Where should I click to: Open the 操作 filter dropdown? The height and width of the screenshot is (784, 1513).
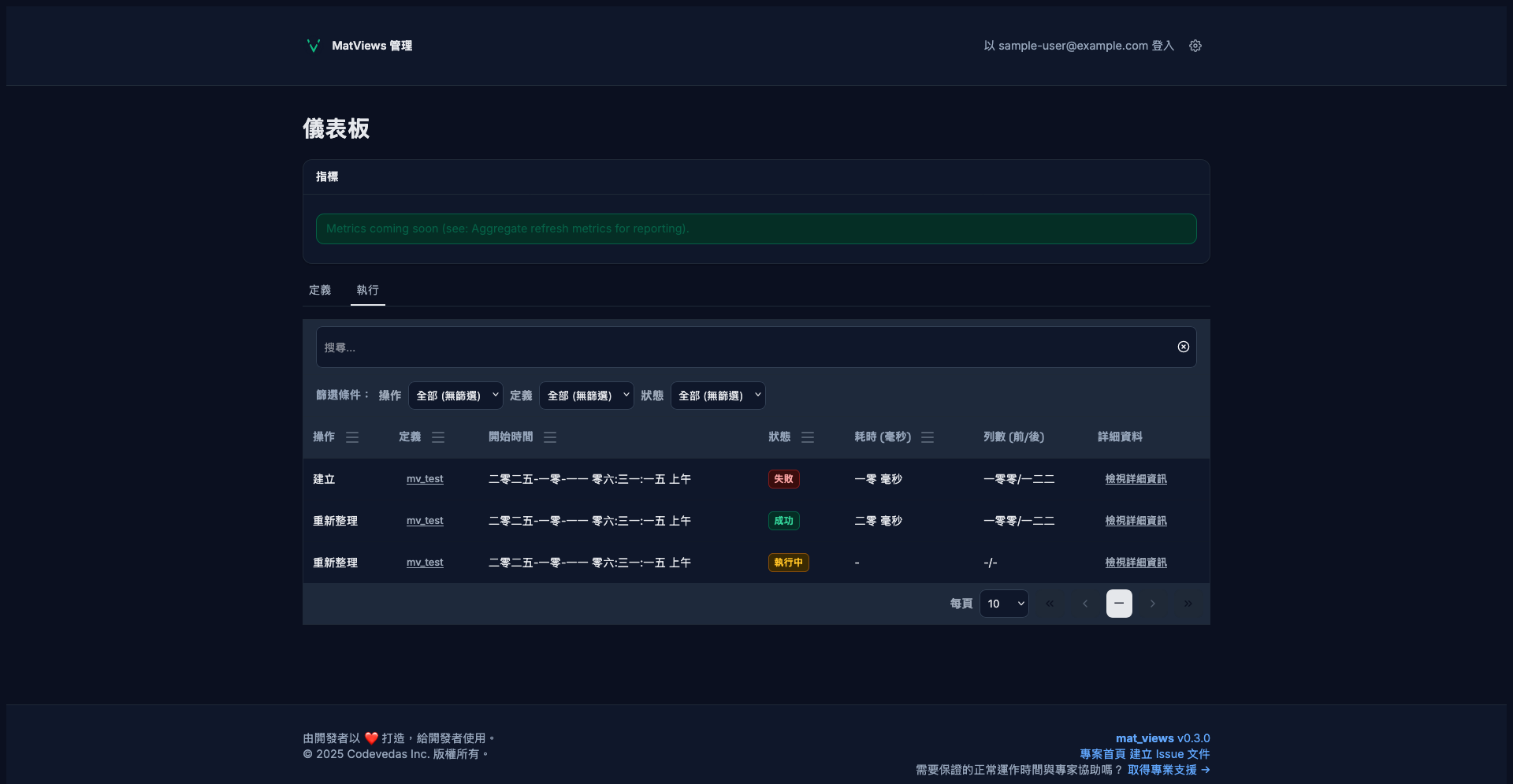pyautogui.click(x=455, y=396)
